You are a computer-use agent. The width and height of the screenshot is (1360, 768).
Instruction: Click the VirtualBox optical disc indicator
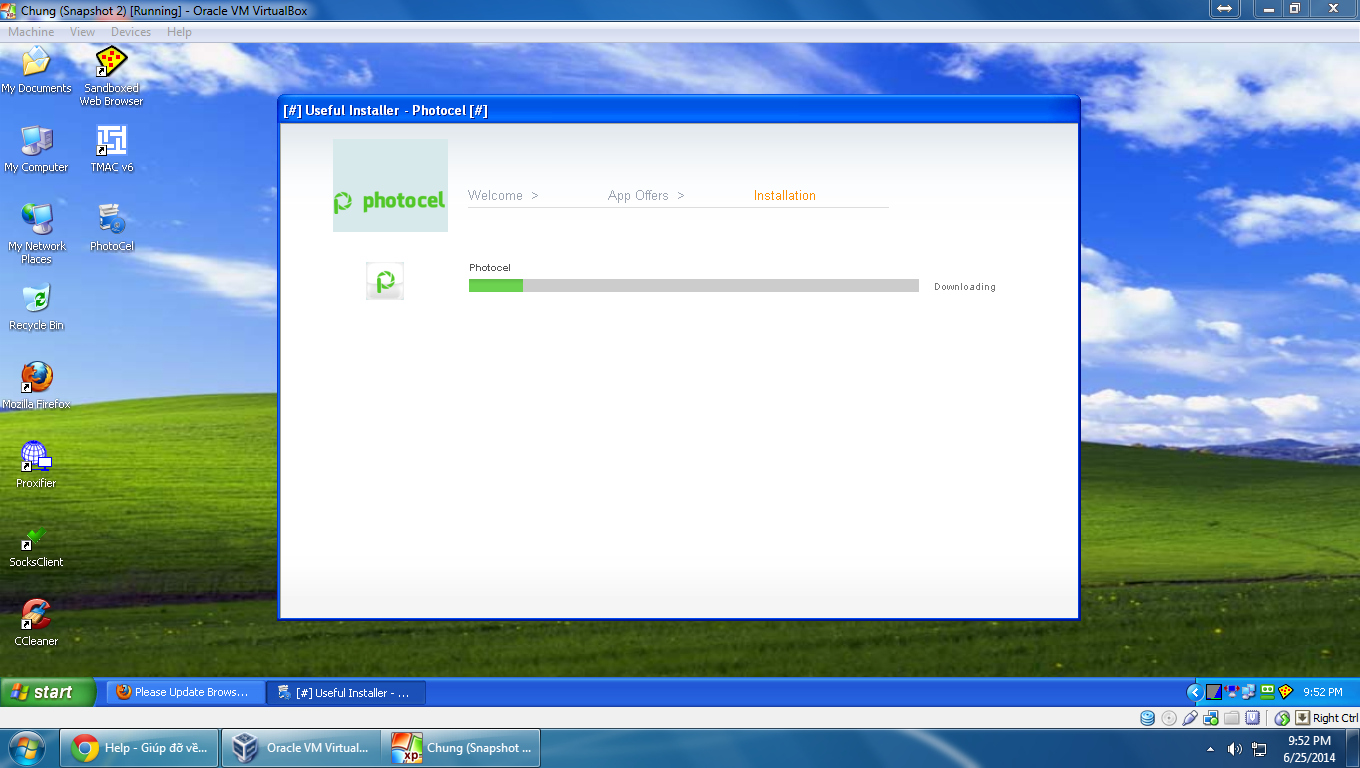coord(1168,718)
